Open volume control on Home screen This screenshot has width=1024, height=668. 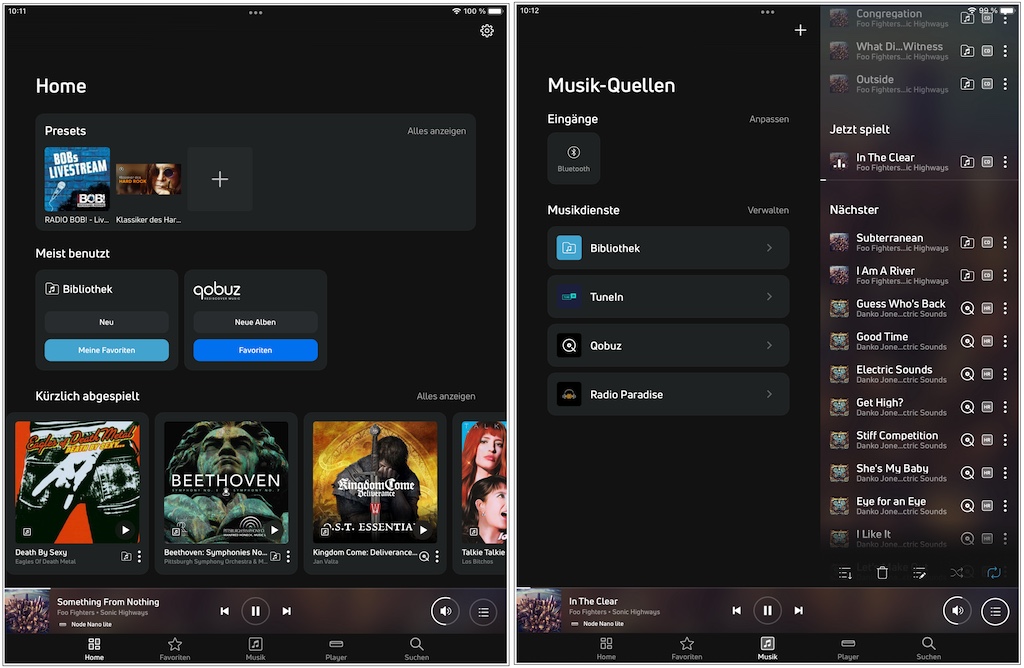445,611
